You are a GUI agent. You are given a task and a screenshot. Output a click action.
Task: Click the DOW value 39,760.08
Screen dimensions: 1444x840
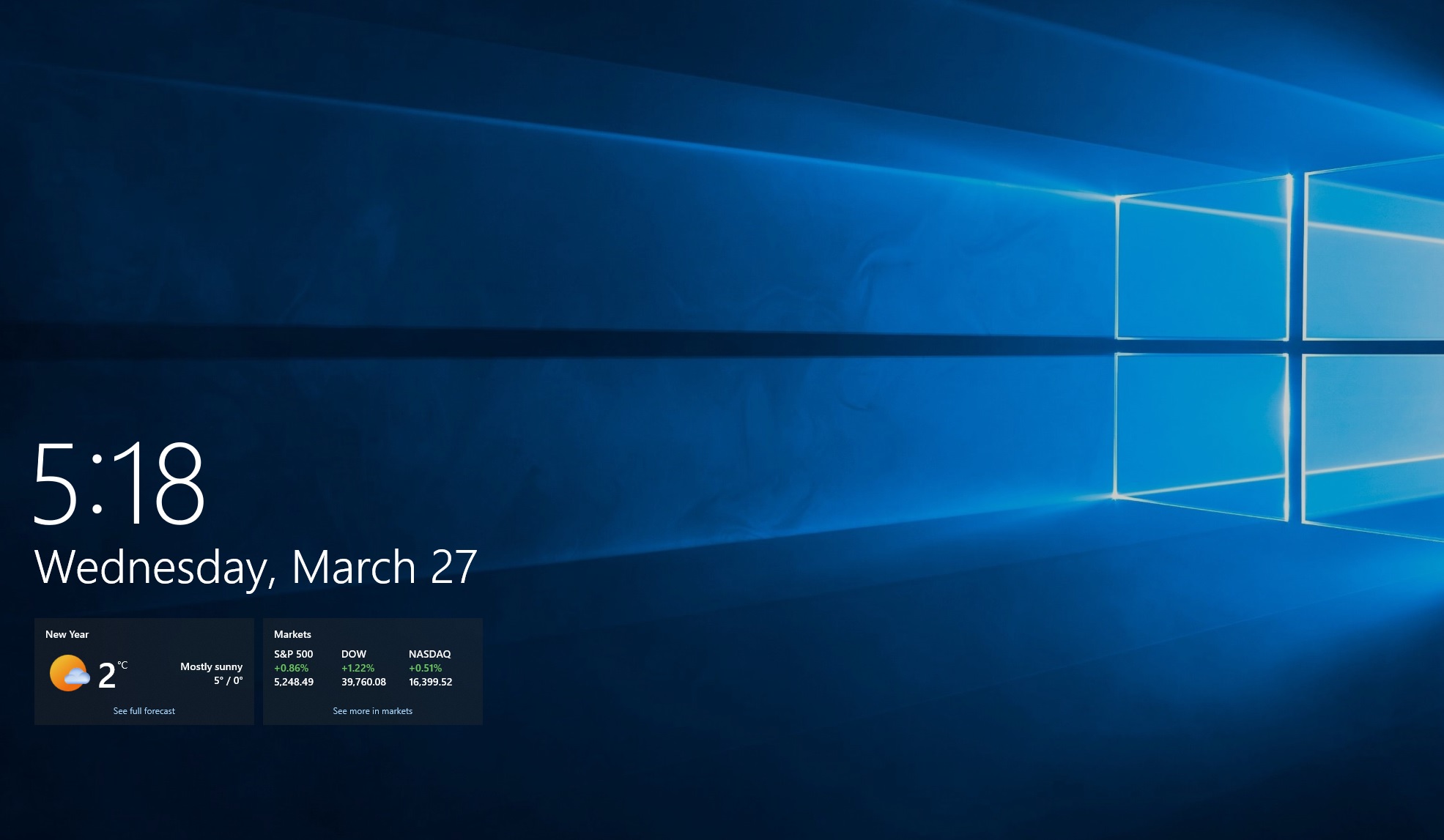pyautogui.click(x=364, y=682)
